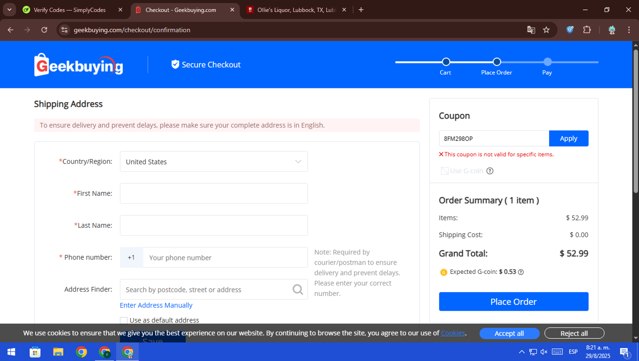Click the browser forward arrow
This screenshot has width=639, height=361.
pyautogui.click(x=27, y=30)
